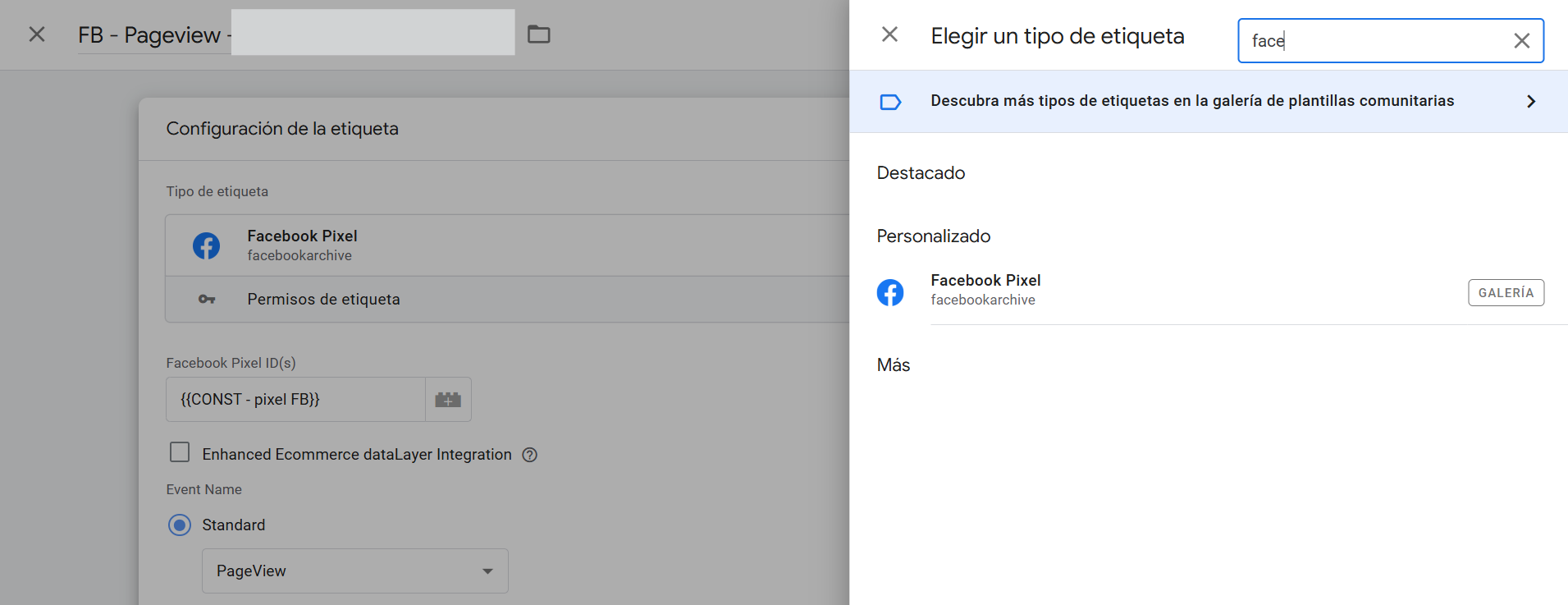Click Facebook logo in tag configuration
1568x605 pixels.
206,245
